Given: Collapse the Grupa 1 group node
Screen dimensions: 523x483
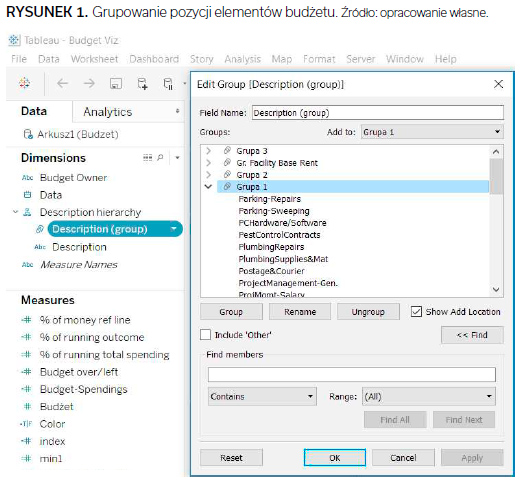Looking at the screenshot, I should pyautogui.click(x=208, y=186).
